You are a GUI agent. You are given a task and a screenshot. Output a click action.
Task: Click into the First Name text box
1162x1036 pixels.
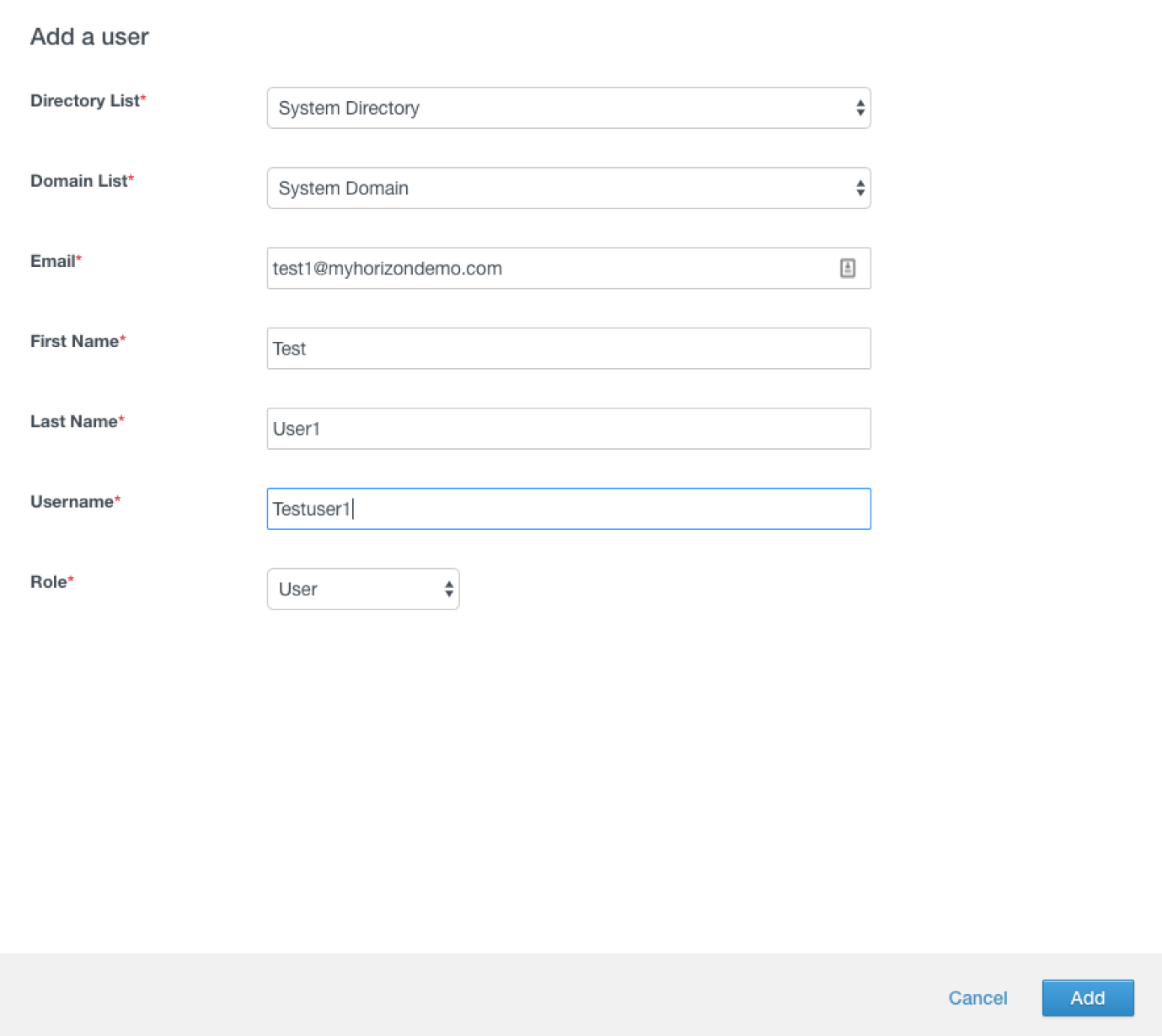tap(568, 349)
